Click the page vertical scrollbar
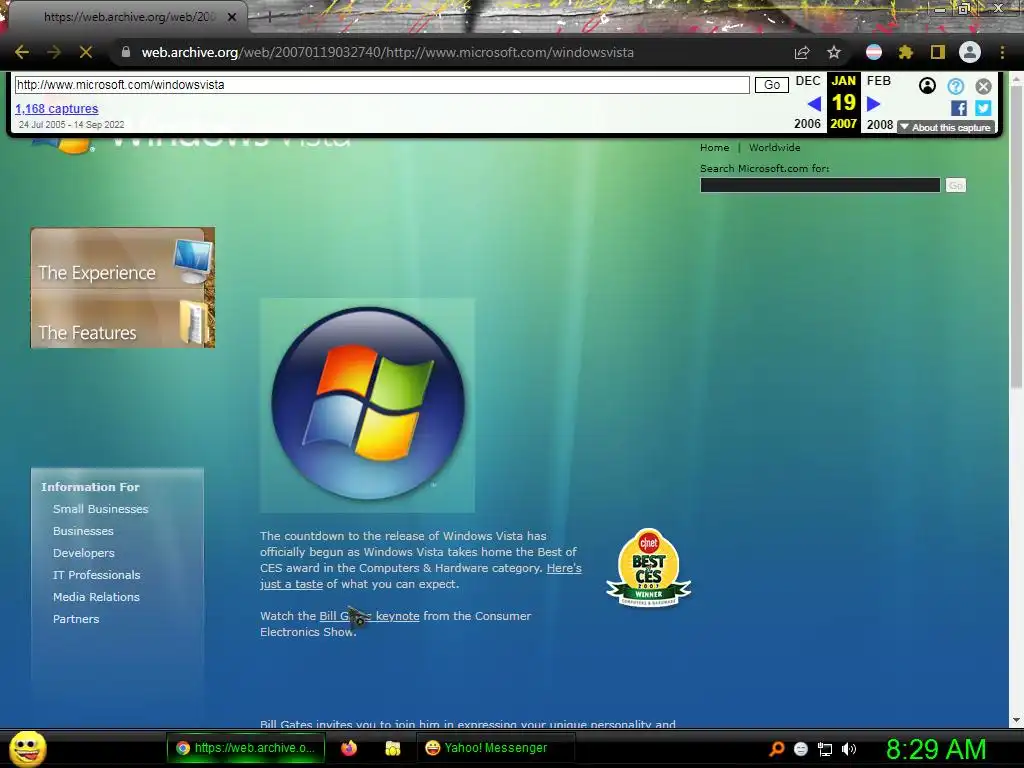Image resolution: width=1024 pixels, height=768 pixels. 1016,235
